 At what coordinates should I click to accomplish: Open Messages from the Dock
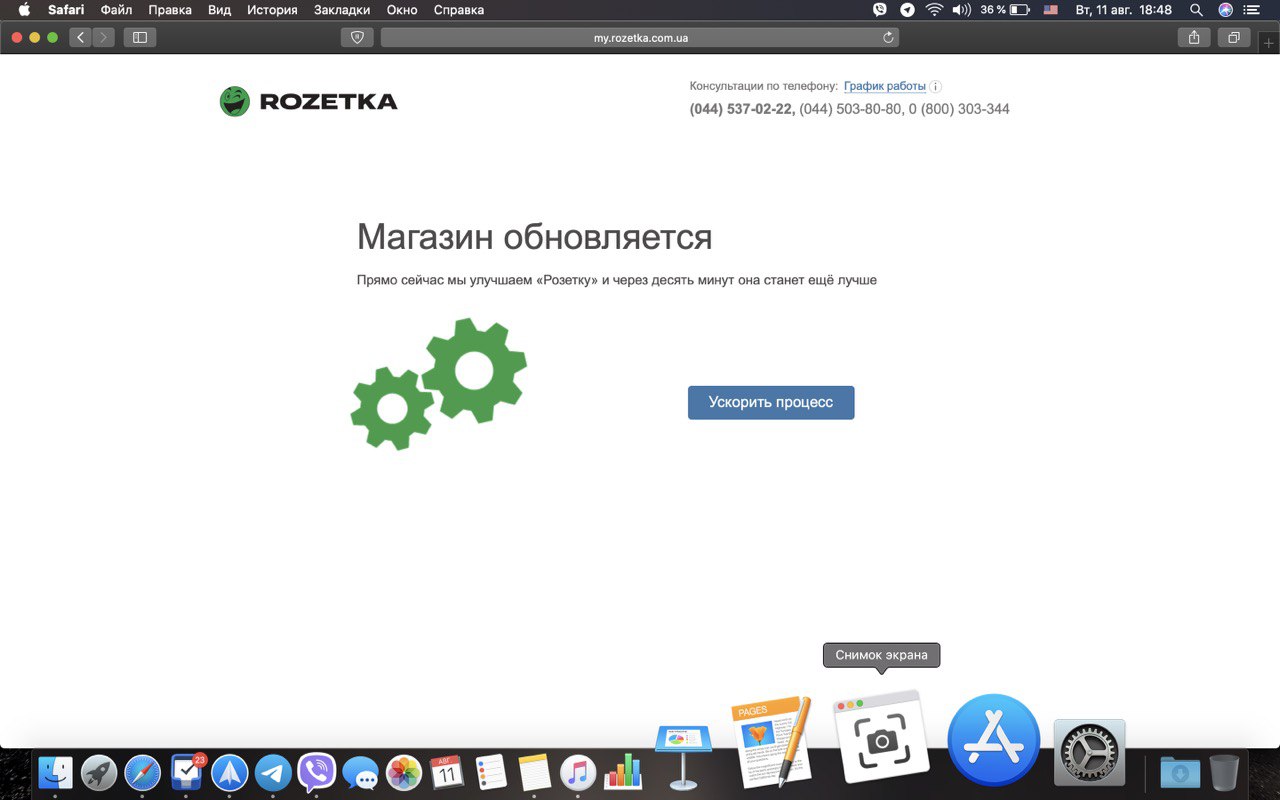tap(360, 772)
